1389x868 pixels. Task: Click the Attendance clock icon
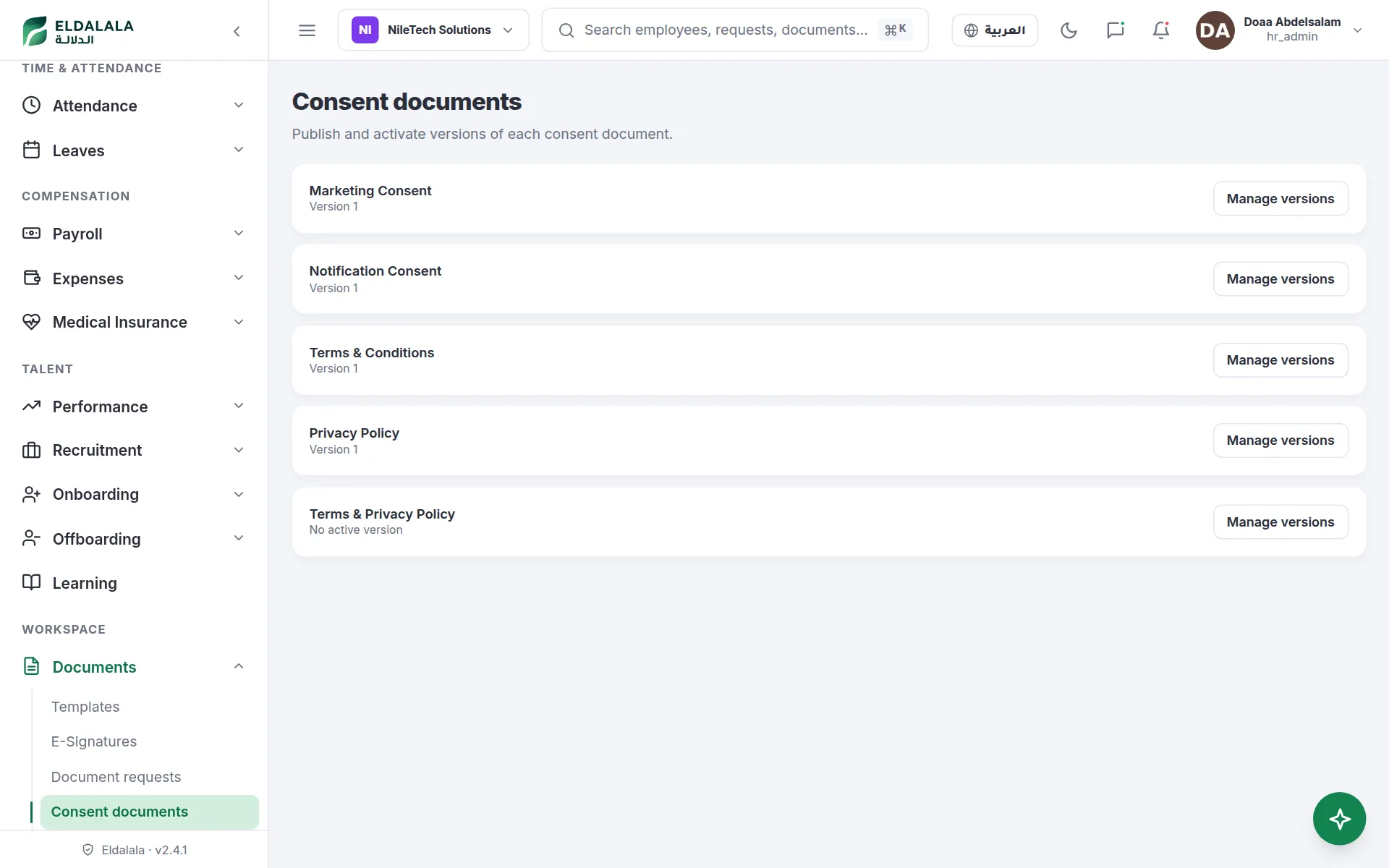(31, 106)
